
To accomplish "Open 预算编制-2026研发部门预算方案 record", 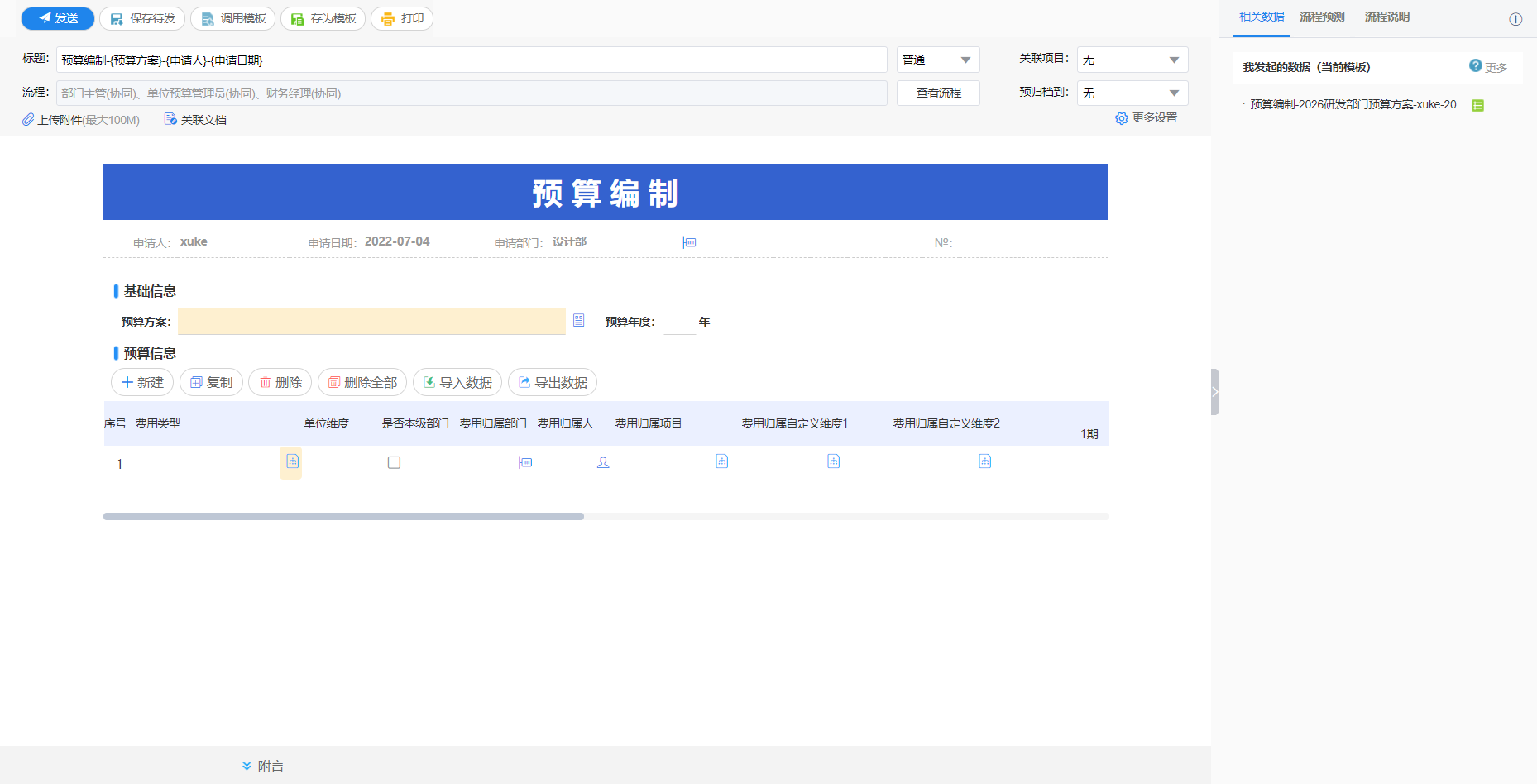I will (x=1357, y=104).
